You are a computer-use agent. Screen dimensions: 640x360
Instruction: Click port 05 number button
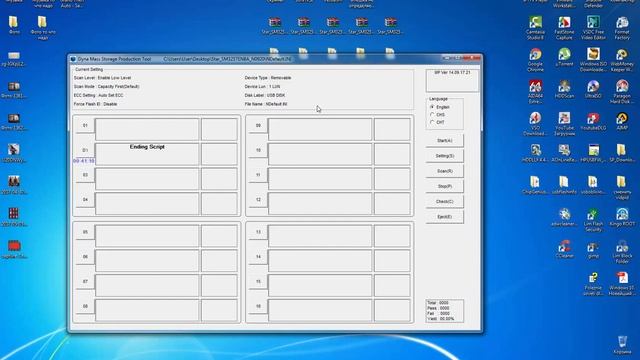[x=85, y=232]
